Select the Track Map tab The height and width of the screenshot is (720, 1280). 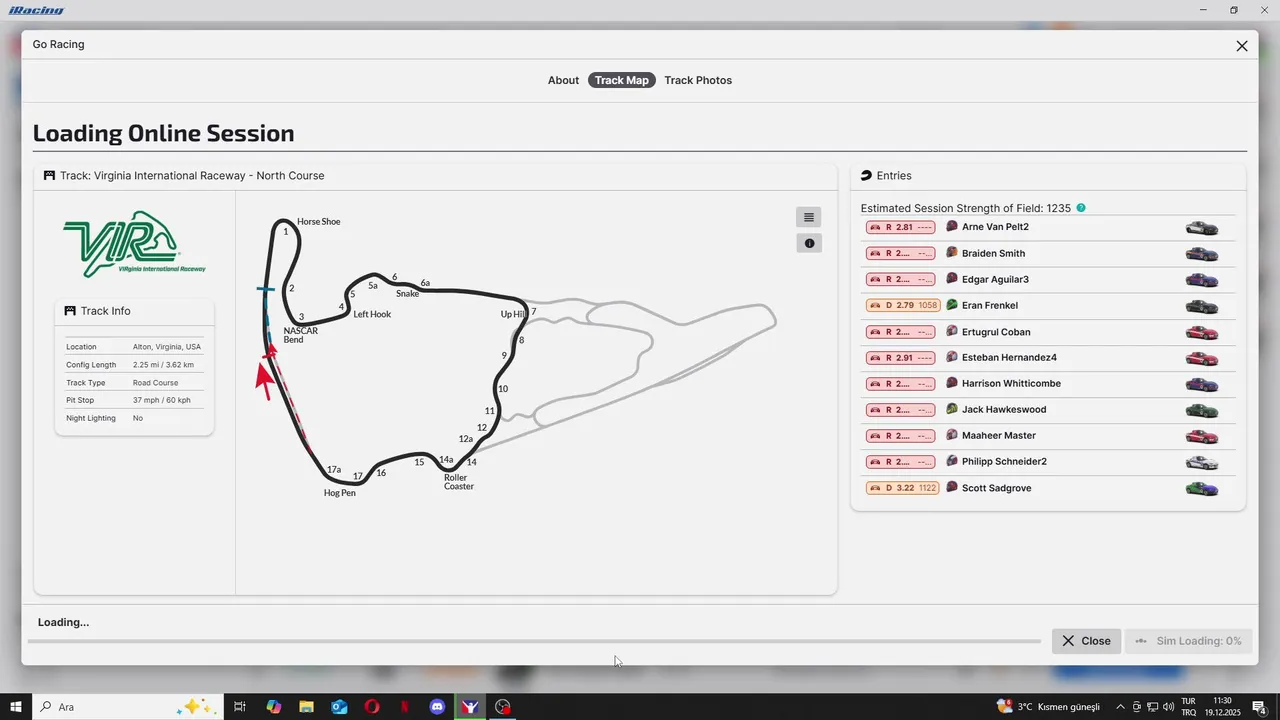point(622,80)
